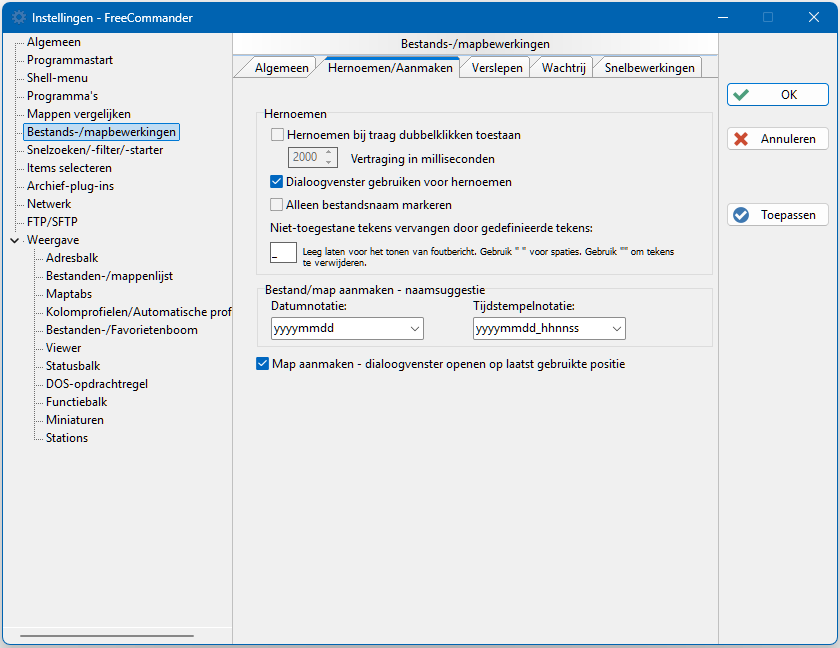Image resolution: width=840 pixels, height=648 pixels.
Task: Click the horizontal scrollbar under the tree
Action: coord(107,636)
